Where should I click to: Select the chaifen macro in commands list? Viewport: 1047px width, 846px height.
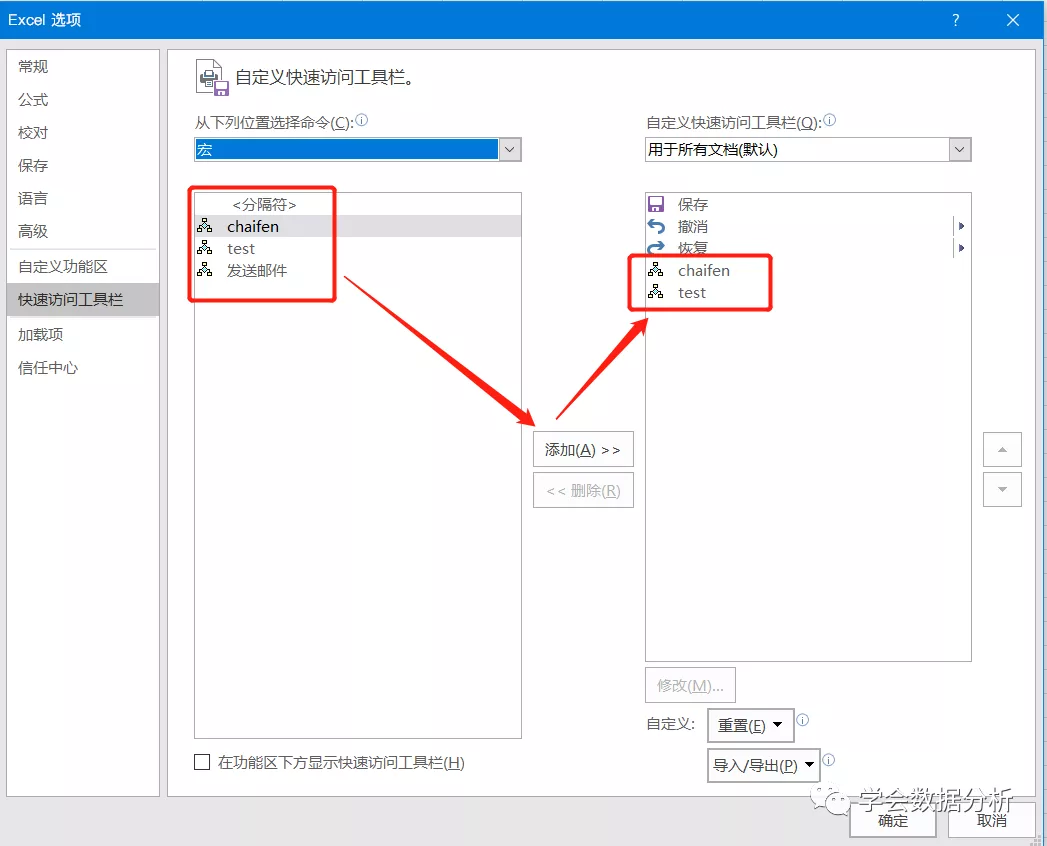click(357, 226)
